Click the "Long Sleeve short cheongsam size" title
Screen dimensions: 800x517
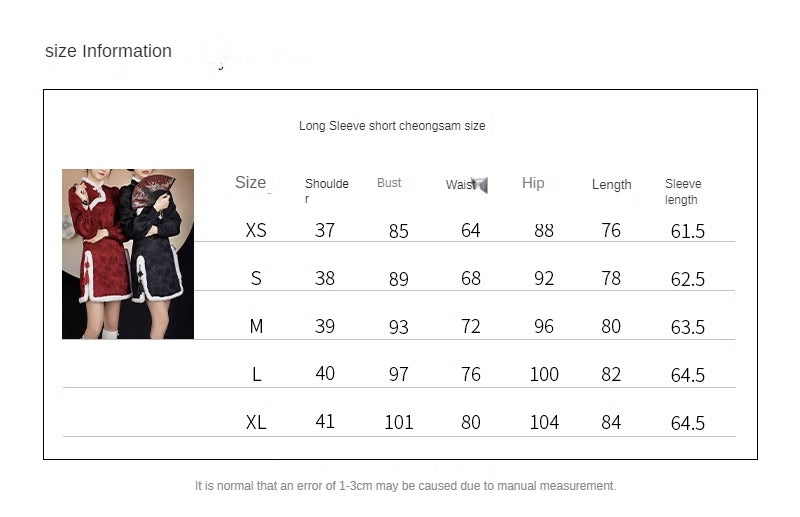click(x=392, y=126)
